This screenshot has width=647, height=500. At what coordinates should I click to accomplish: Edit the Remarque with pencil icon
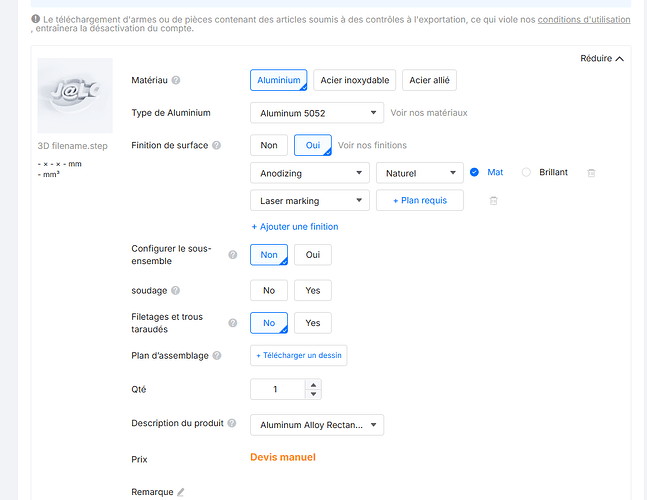180,492
